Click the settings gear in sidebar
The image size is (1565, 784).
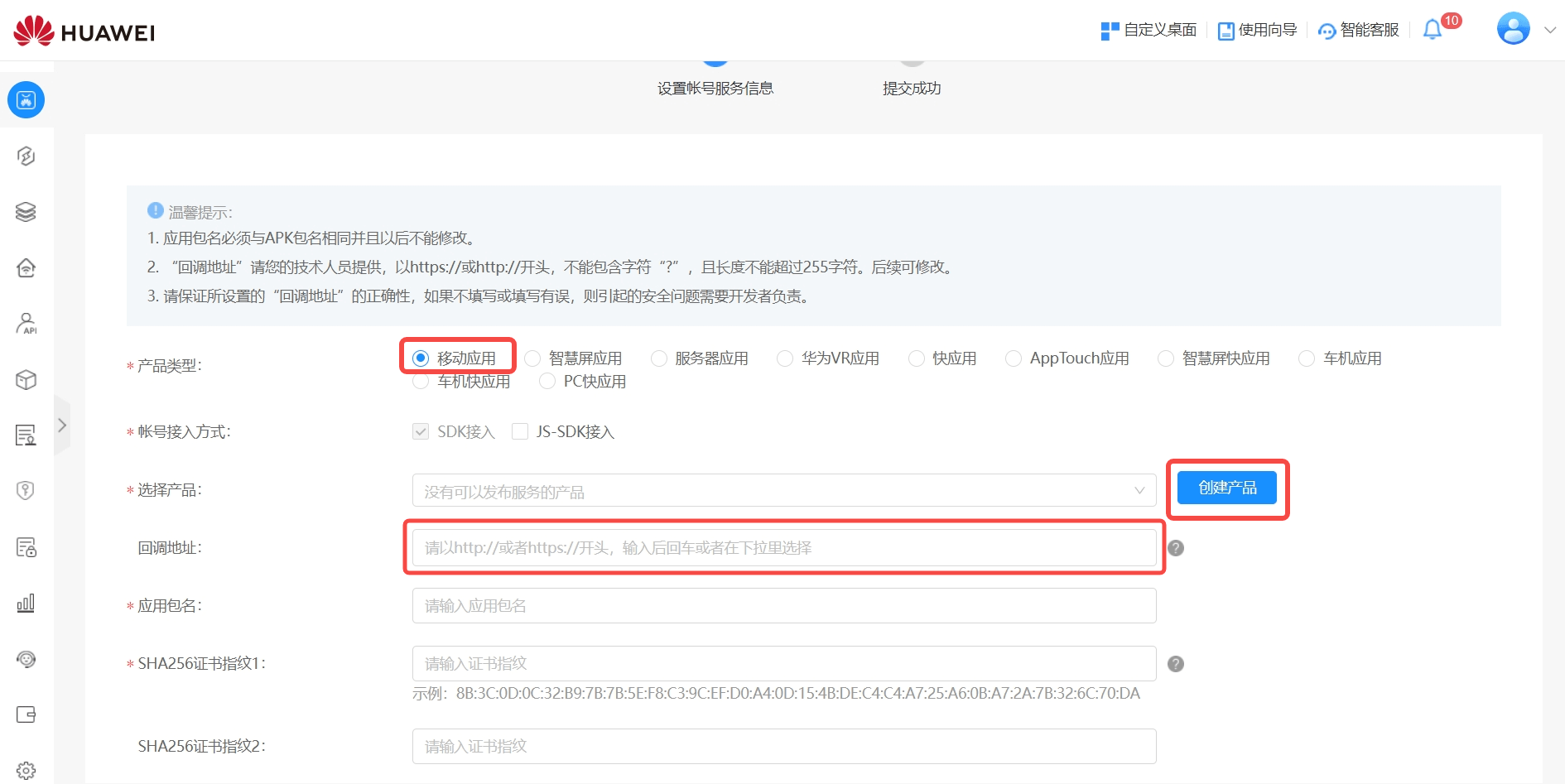click(x=26, y=770)
